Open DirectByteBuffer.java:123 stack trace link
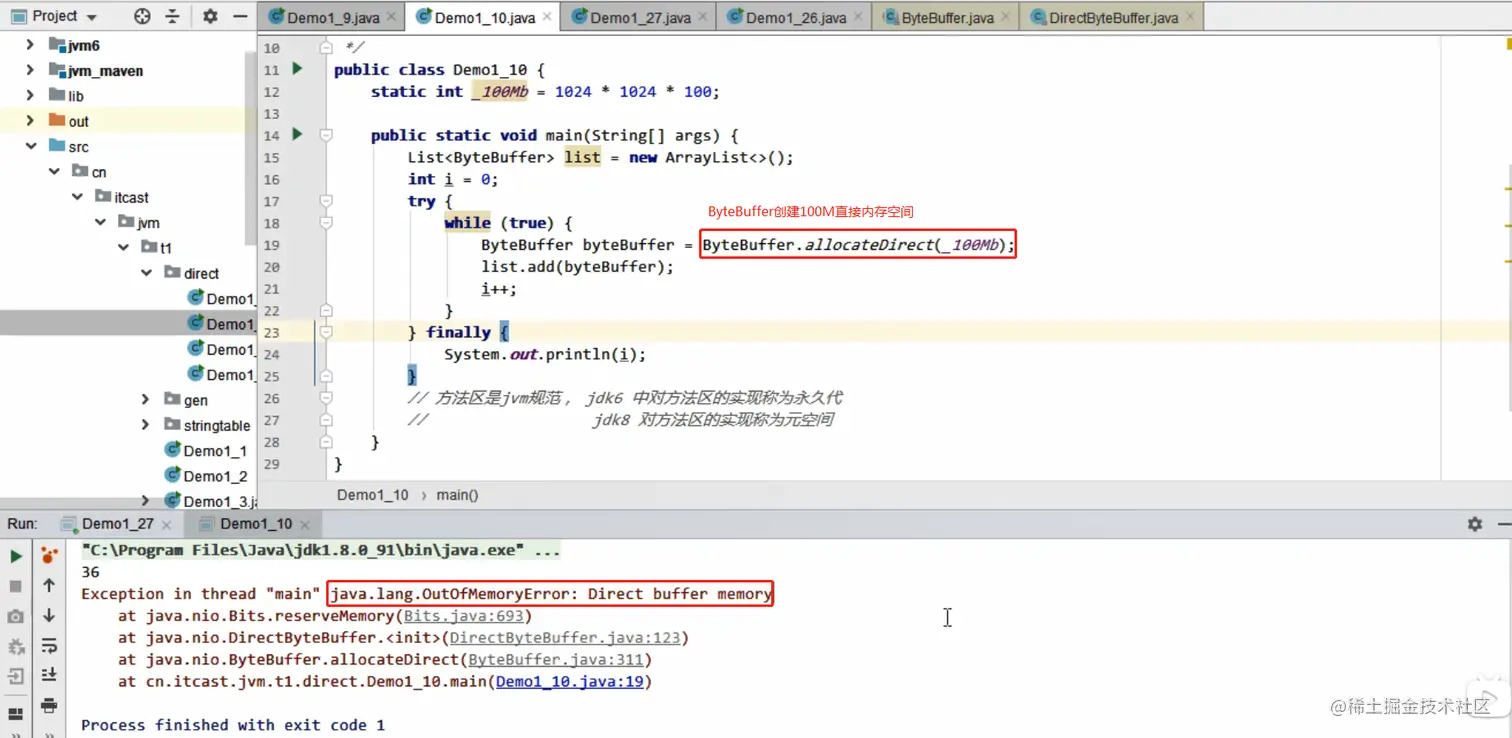The width and height of the screenshot is (1512, 738). (565, 638)
